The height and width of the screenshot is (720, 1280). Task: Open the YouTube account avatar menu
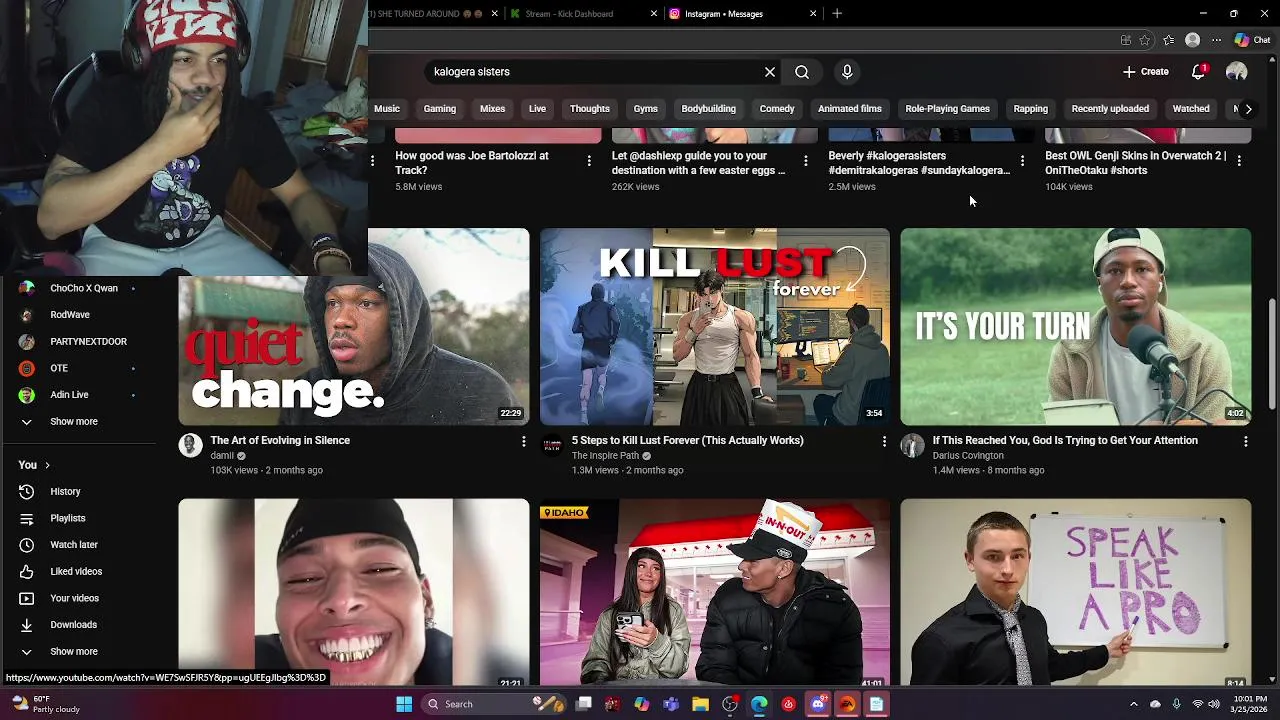[x=1237, y=72]
